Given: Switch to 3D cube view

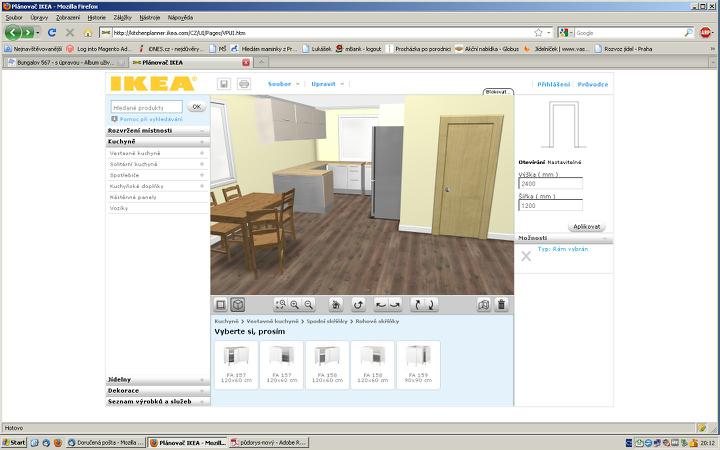Looking at the screenshot, I should coord(238,304).
